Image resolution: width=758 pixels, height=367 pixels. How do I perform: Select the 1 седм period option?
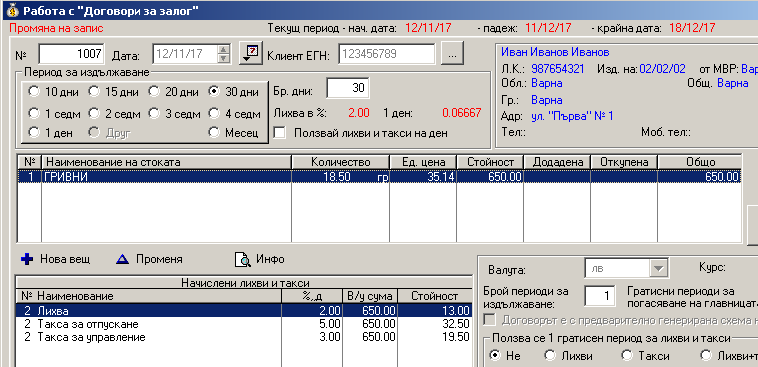34,114
